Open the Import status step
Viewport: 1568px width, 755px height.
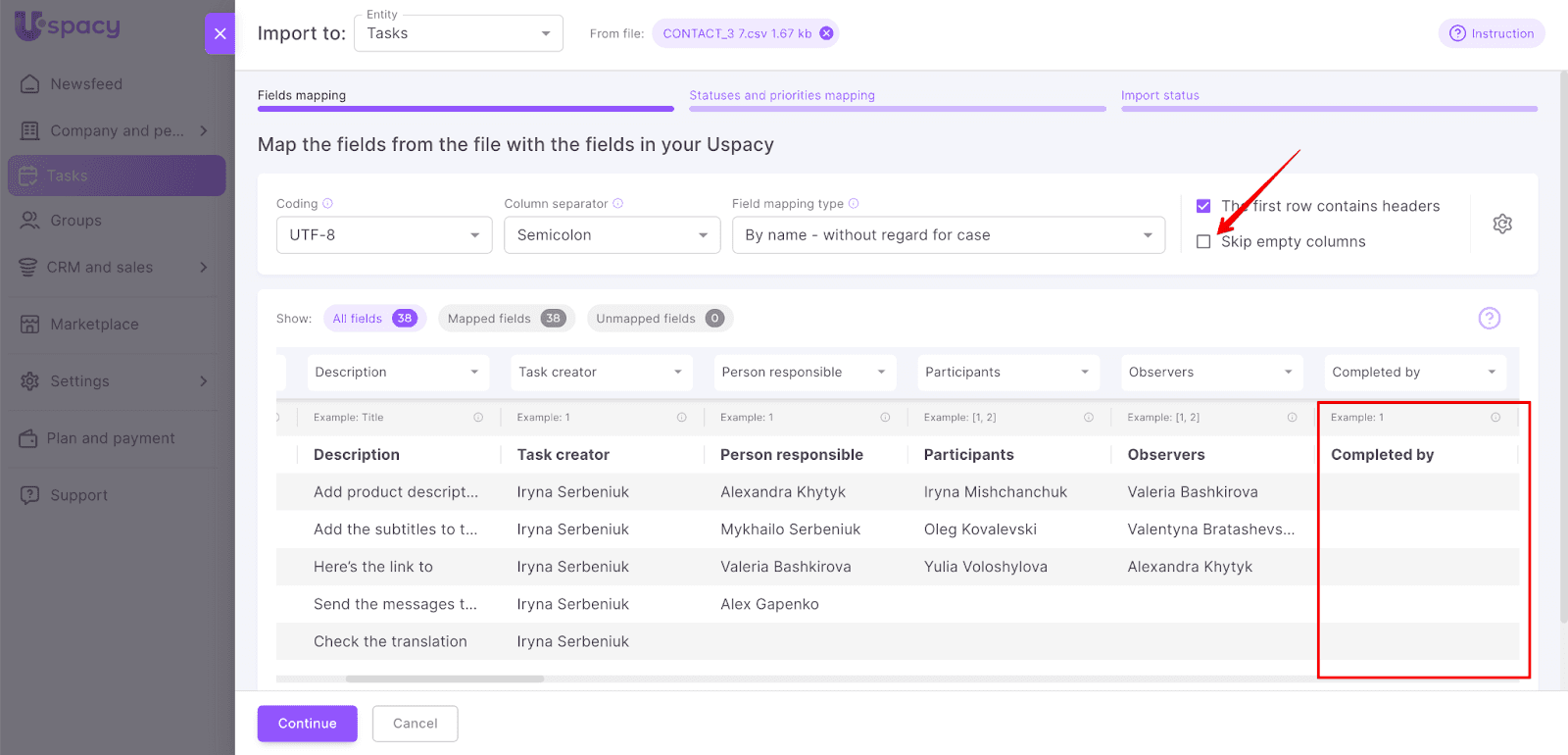click(1159, 95)
